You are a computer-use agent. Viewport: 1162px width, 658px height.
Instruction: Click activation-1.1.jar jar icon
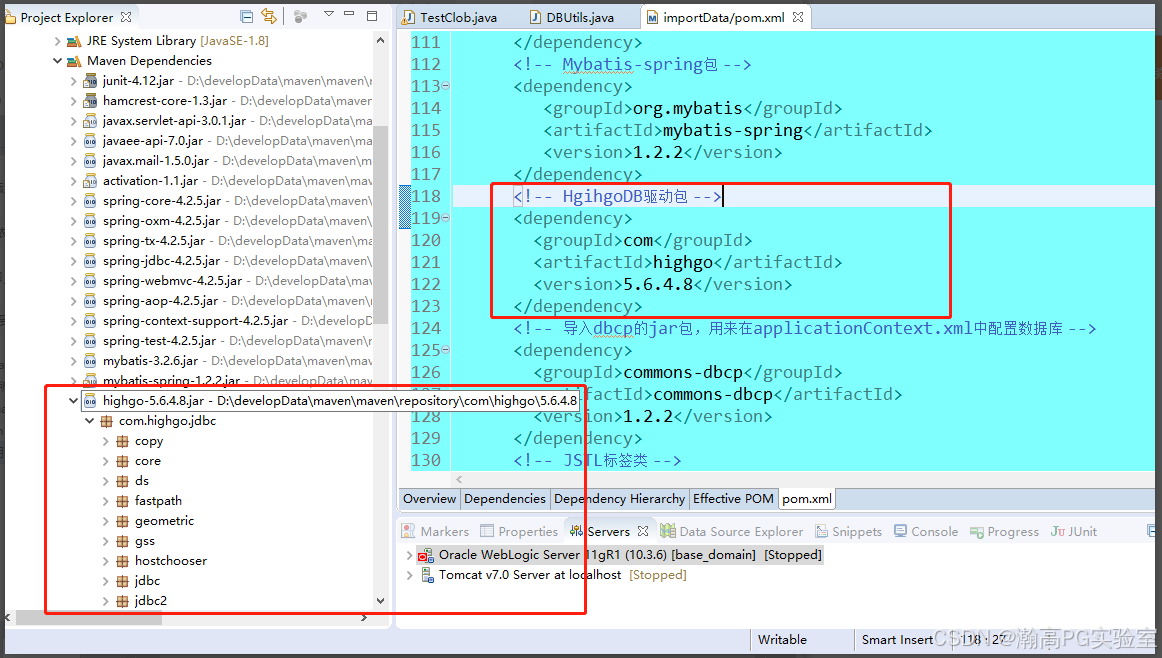[90, 181]
